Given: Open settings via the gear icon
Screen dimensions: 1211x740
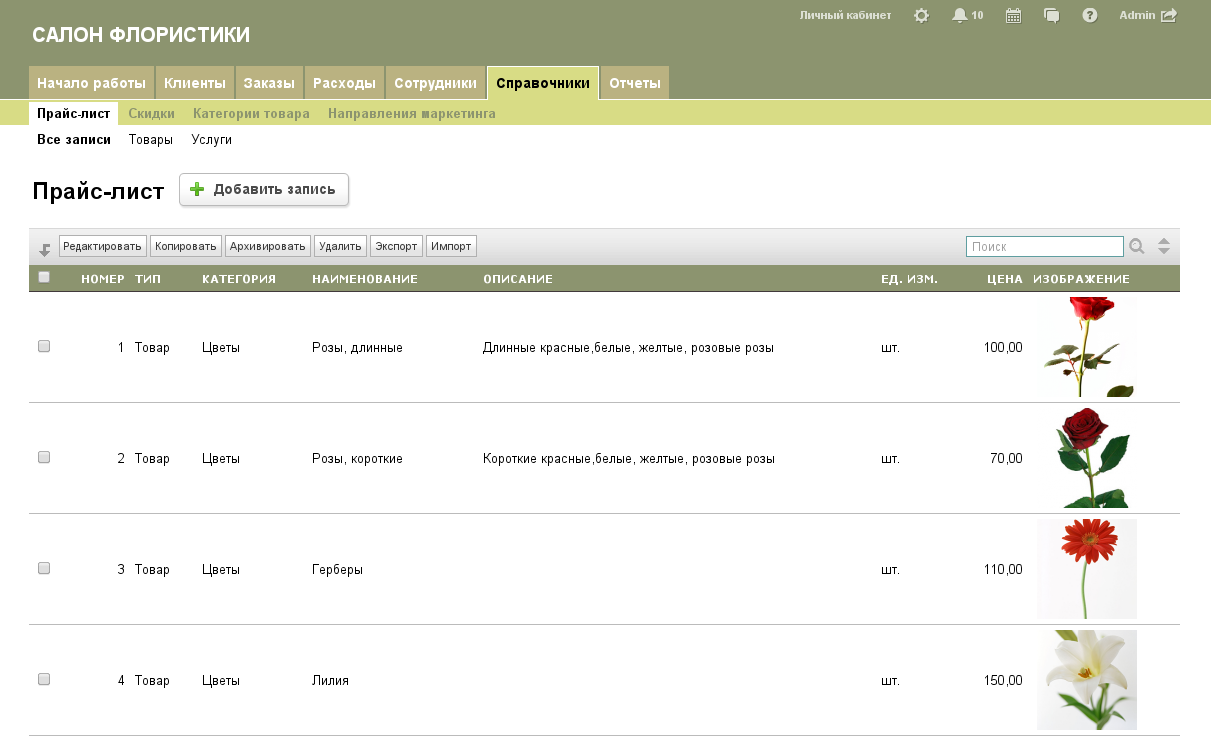Looking at the screenshot, I should [x=921, y=15].
